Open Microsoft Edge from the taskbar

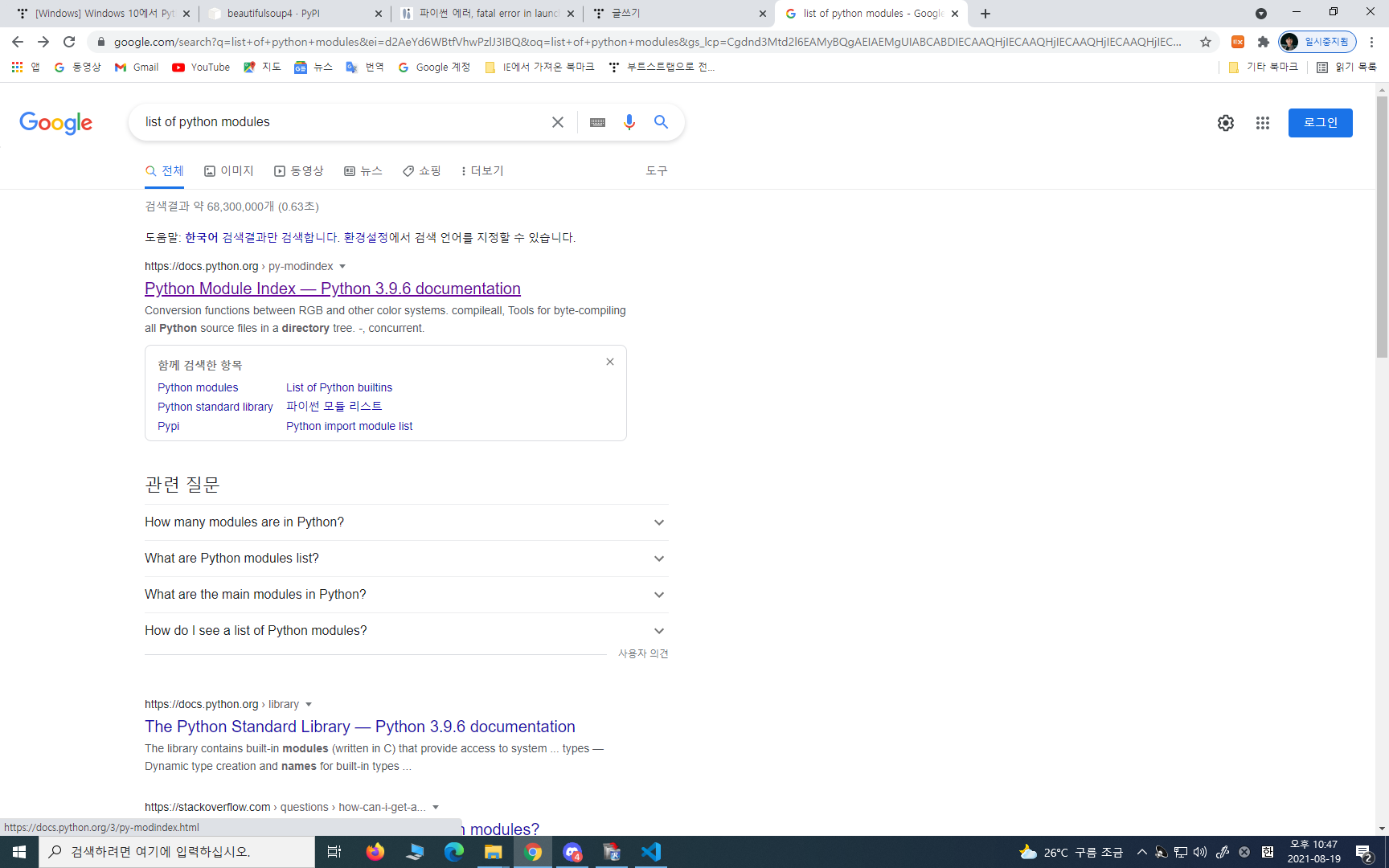pos(453,852)
